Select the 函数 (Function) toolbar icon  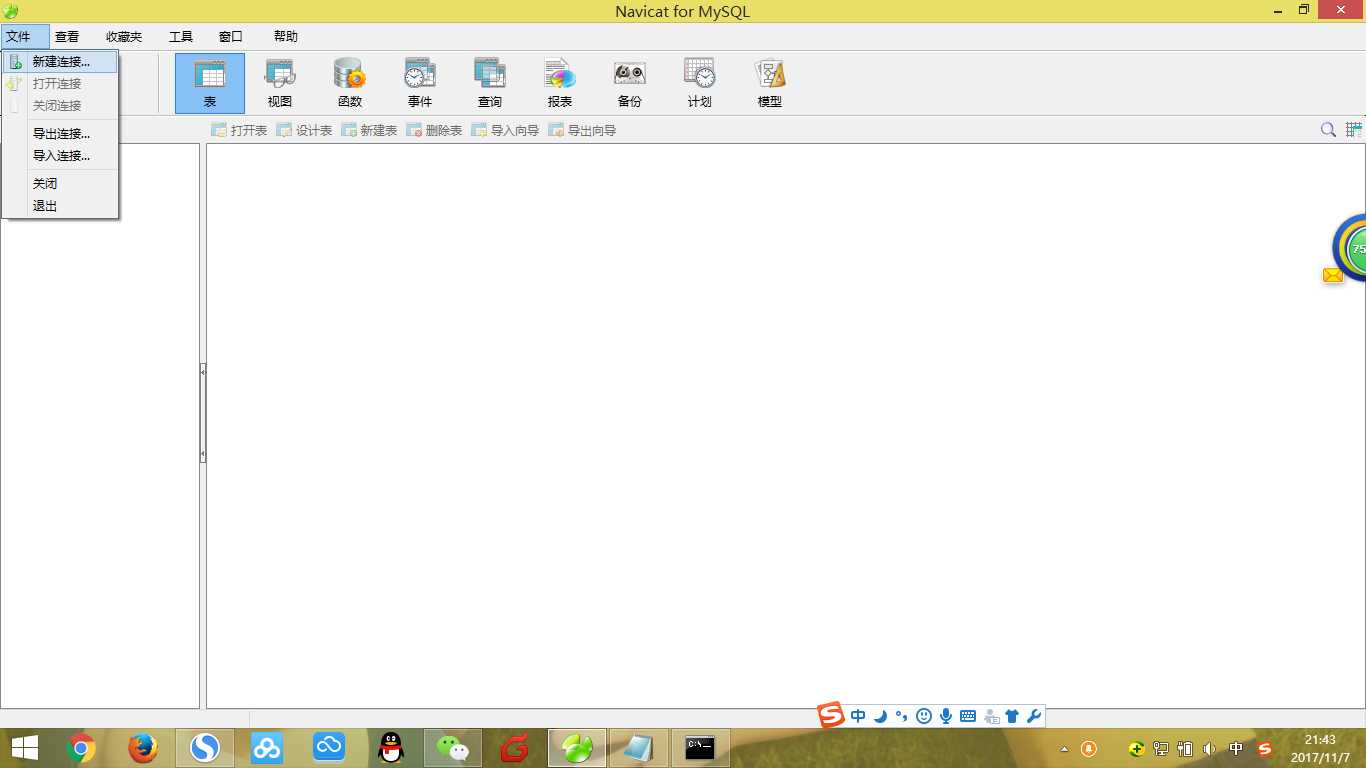click(x=350, y=83)
